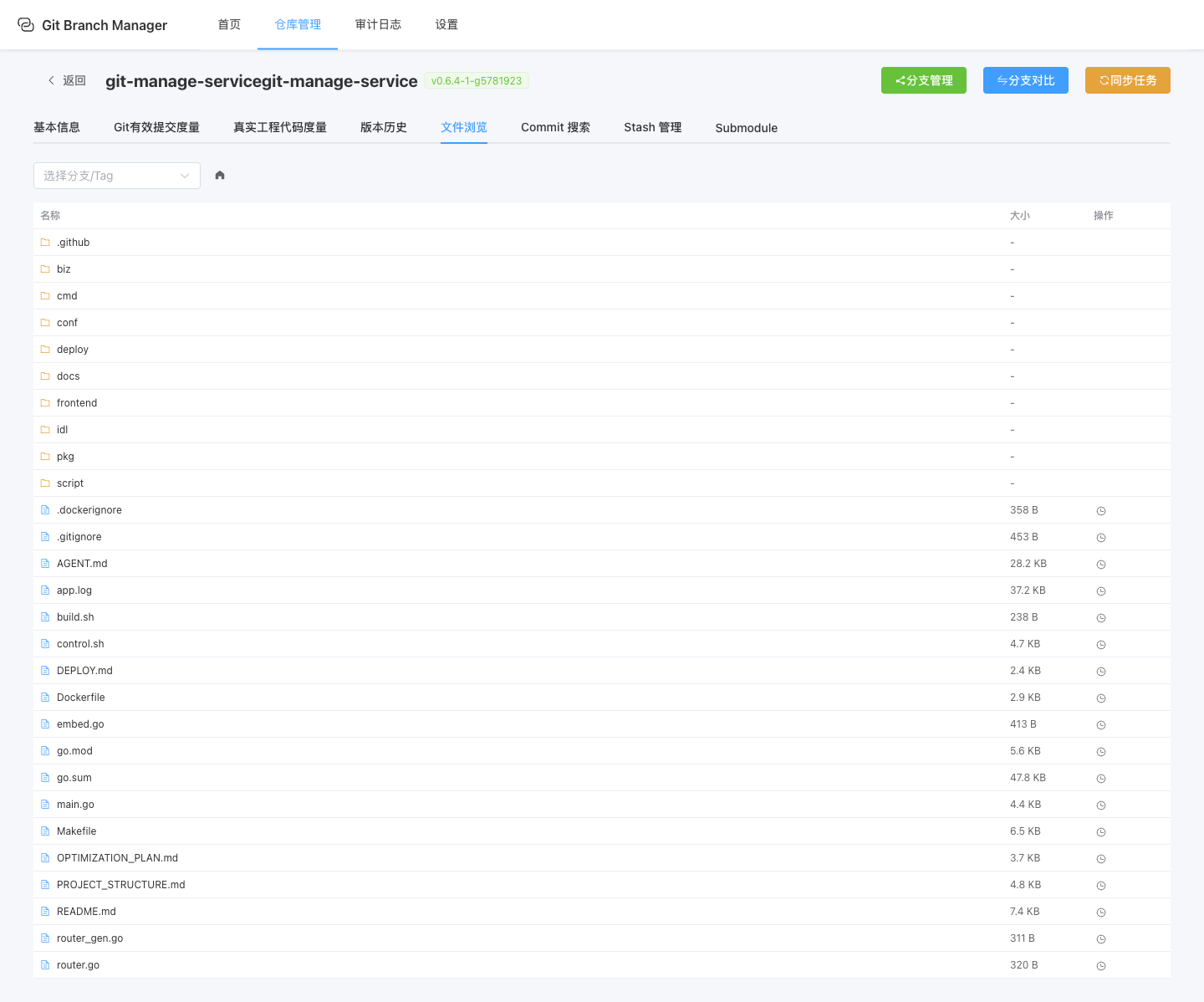Open the frontend folder
Screen dimensions: 1204x1002
point(77,403)
